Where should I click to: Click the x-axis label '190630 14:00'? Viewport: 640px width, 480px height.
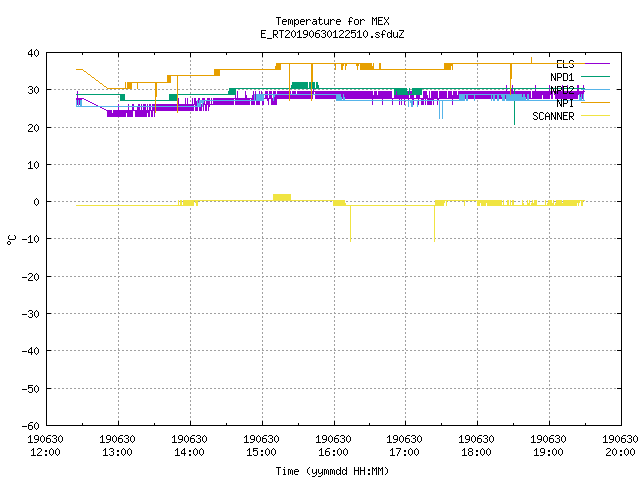(x=189, y=446)
